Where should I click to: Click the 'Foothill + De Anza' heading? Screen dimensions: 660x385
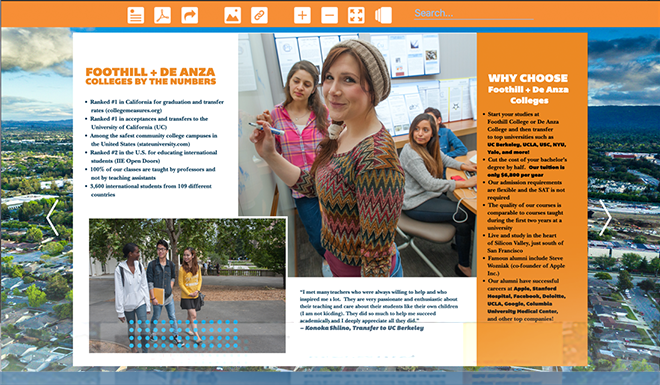pos(150,72)
